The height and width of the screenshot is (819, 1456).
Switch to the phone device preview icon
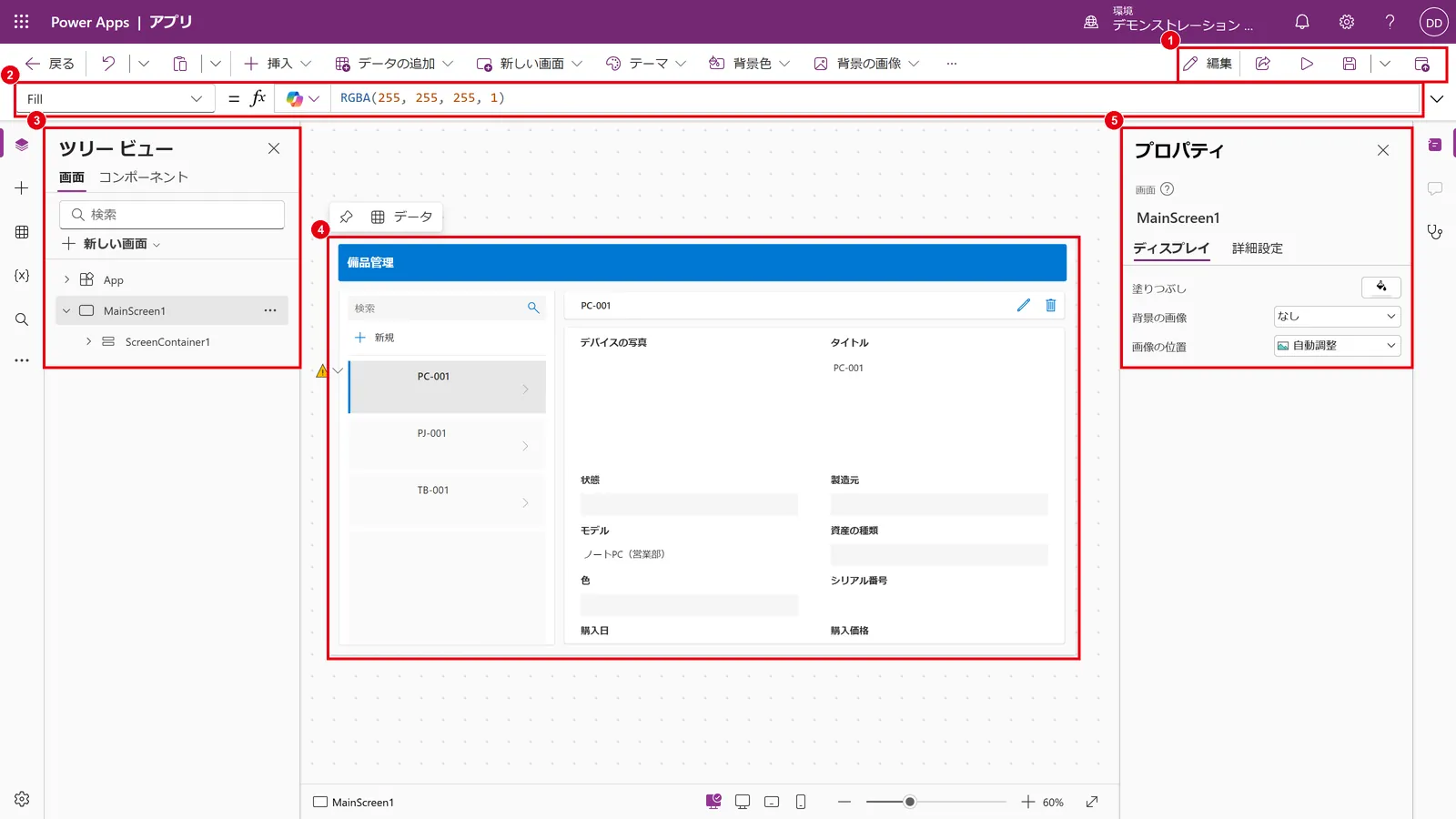coord(801,802)
